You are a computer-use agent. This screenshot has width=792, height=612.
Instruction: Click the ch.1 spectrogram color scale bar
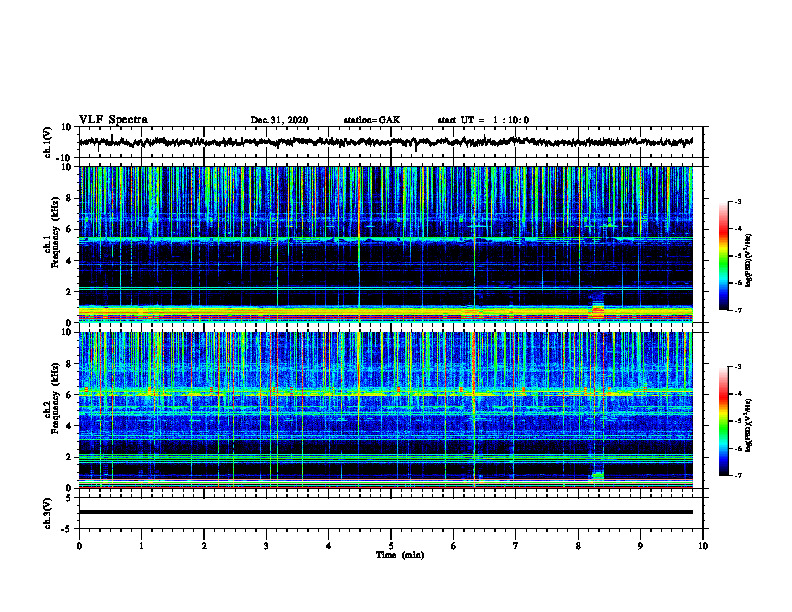pos(724,256)
